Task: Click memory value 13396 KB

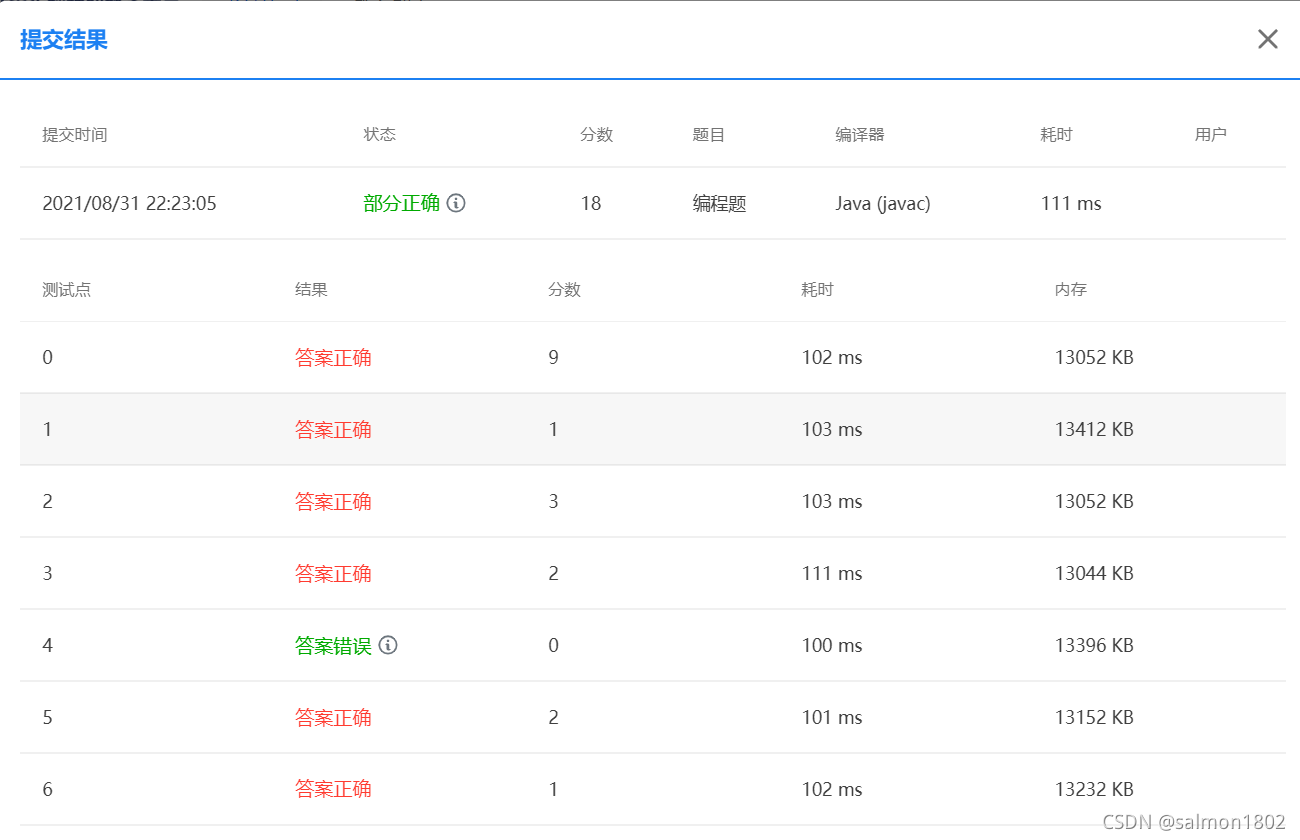Action: [x=1094, y=645]
